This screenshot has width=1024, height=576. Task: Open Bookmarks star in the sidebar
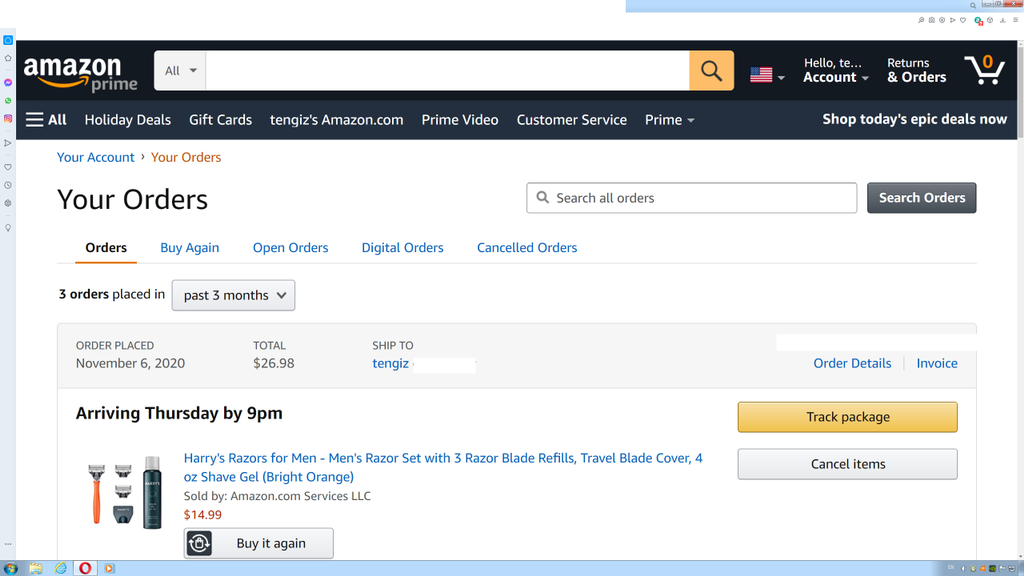pos(8,58)
